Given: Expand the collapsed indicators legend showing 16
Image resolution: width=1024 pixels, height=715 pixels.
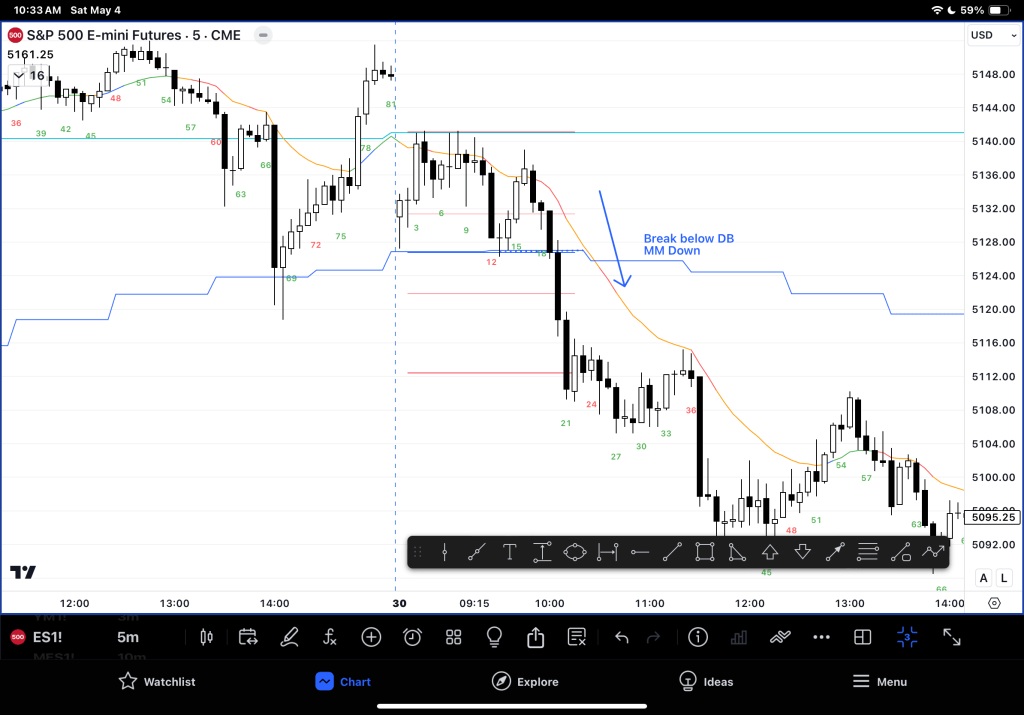Looking at the screenshot, I should 28,76.
